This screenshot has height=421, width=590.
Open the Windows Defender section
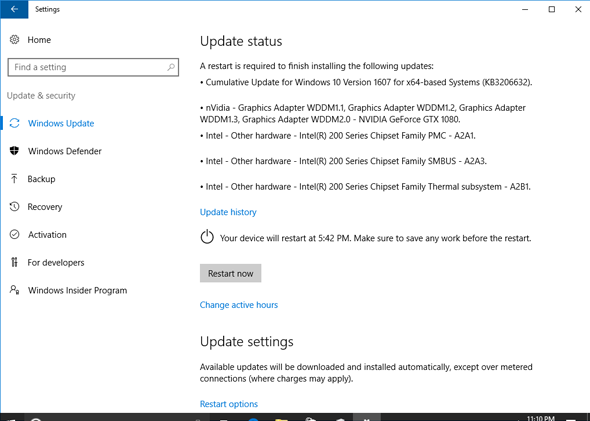coord(64,151)
